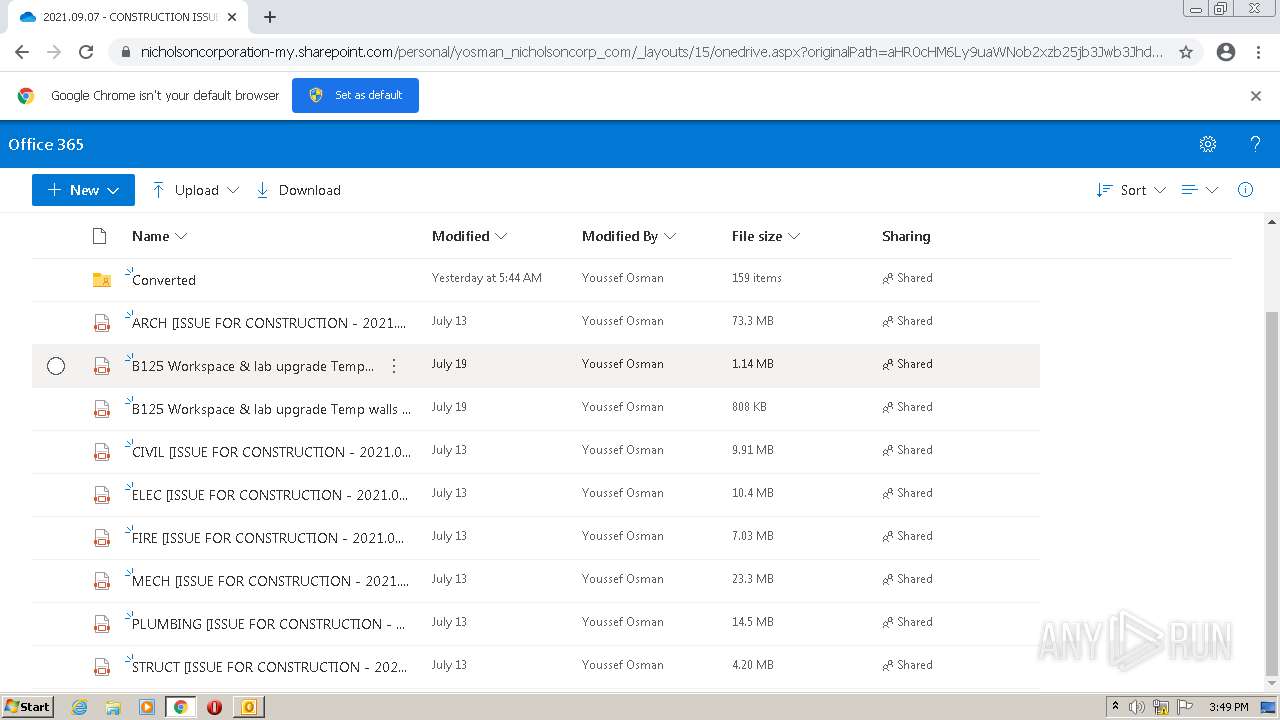
Task: Switch view options list icon
Action: click(x=1199, y=190)
